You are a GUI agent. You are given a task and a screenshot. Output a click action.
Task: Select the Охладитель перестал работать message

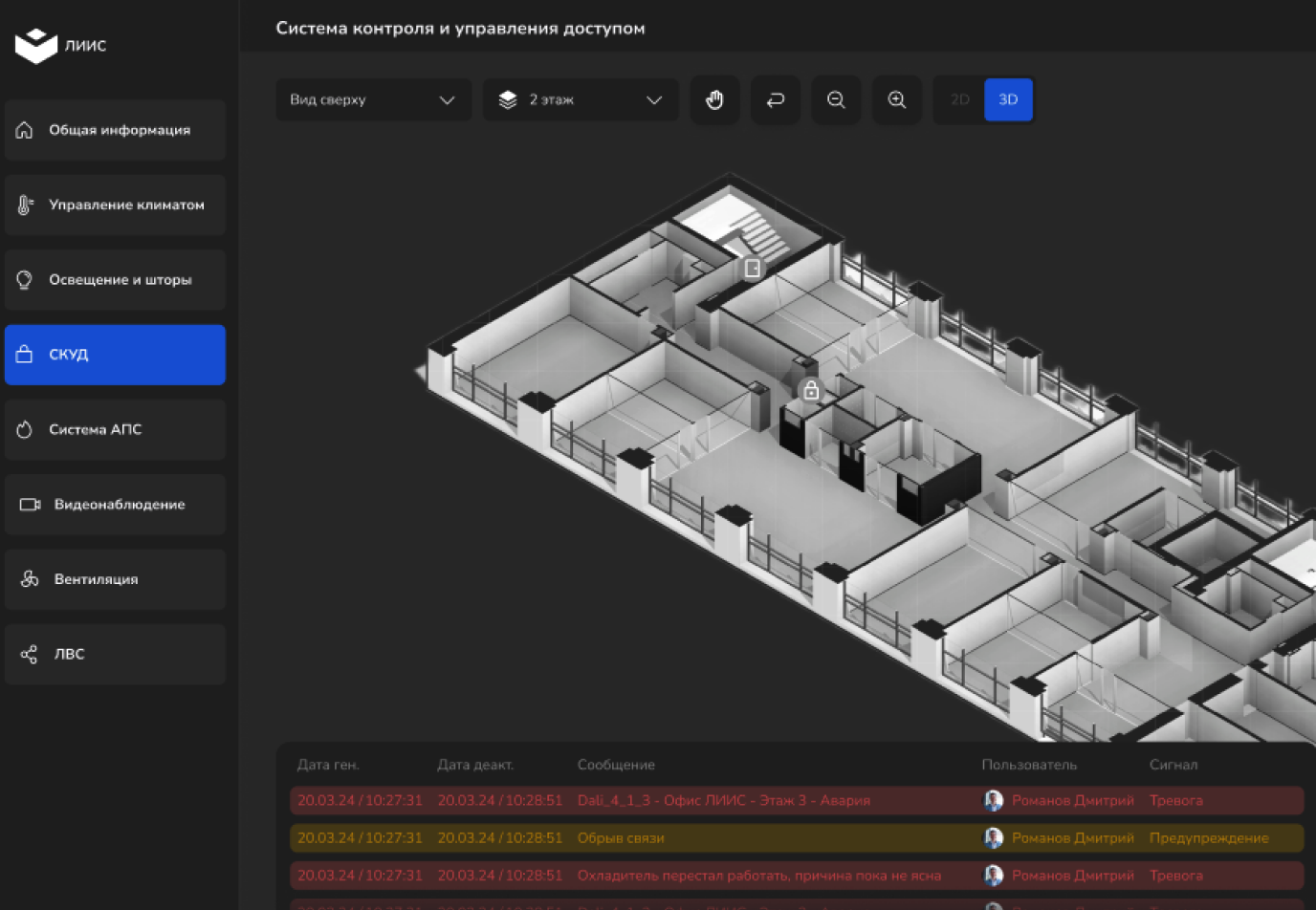click(759, 876)
